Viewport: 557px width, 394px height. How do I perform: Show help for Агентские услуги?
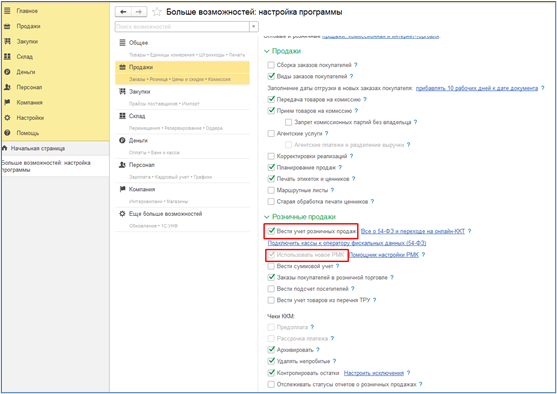326,134
